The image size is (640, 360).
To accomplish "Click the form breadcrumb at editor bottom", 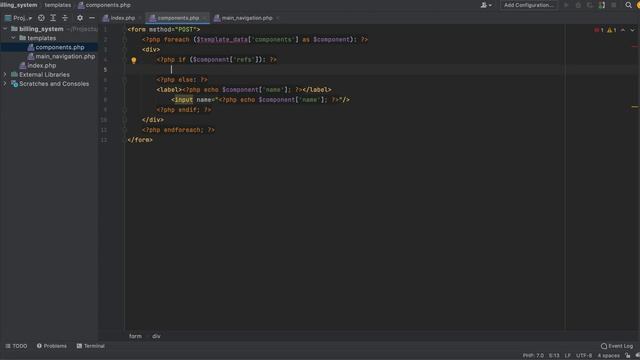I will pyautogui.click(x=136, y=336).
